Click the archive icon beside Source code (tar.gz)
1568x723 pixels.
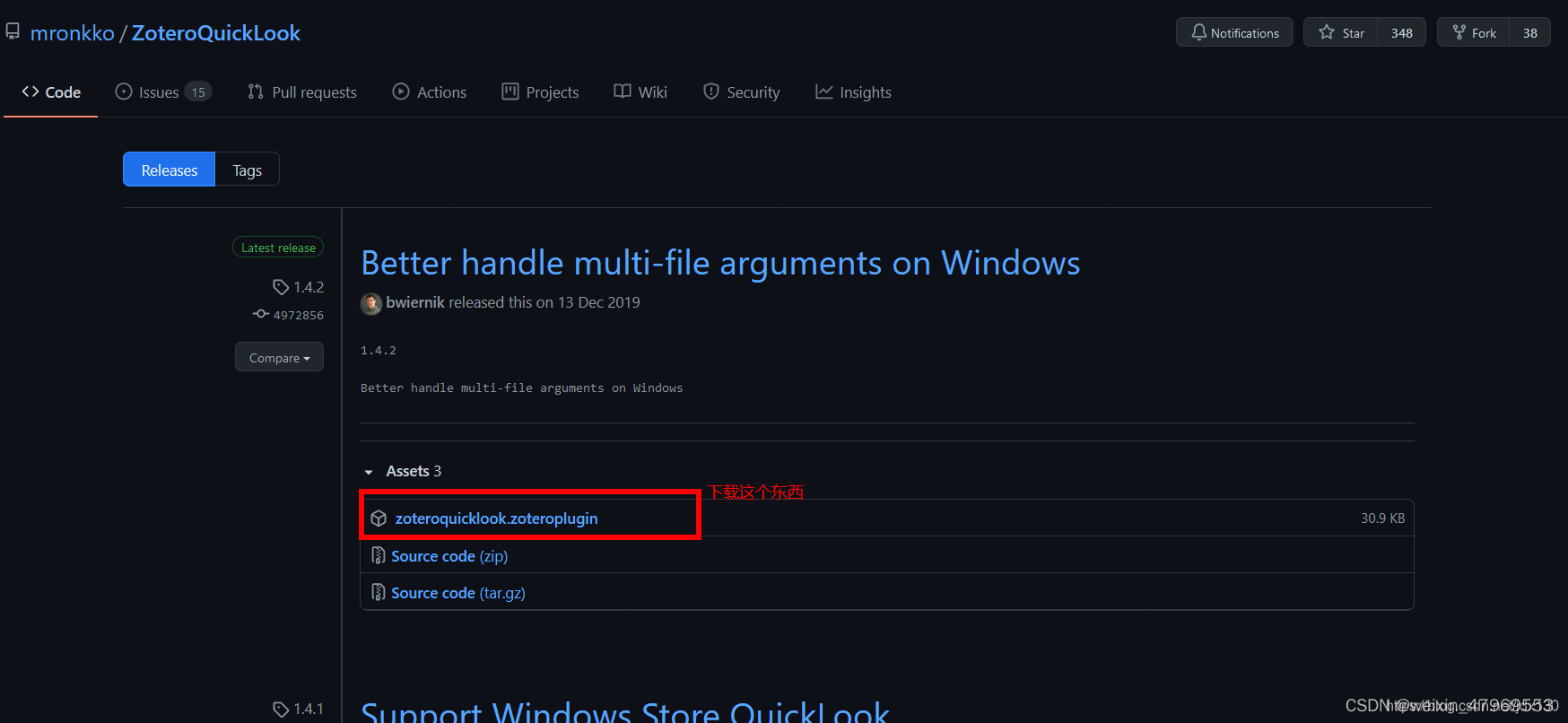pos(379,593)
